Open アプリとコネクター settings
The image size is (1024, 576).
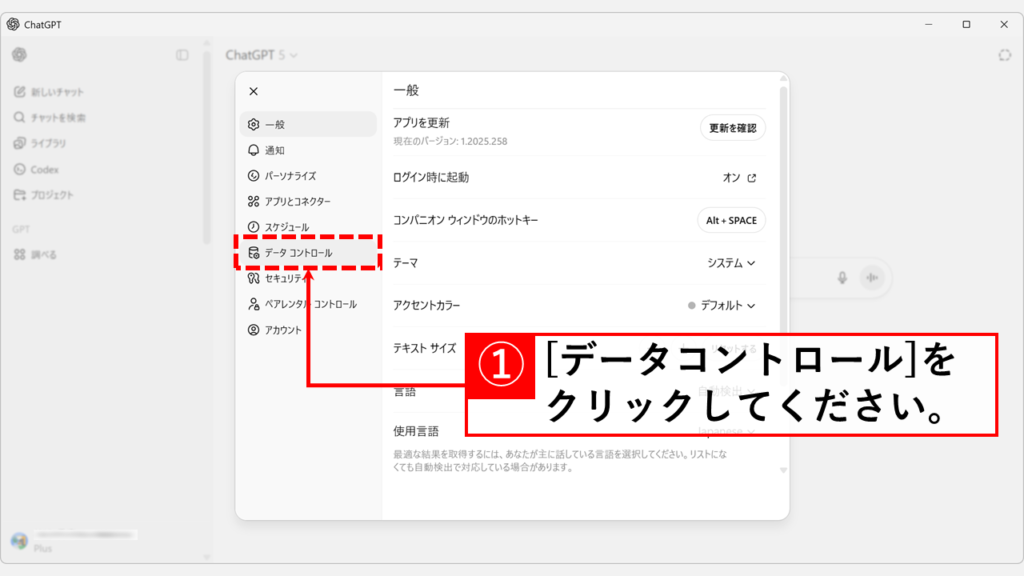point(297,201)
